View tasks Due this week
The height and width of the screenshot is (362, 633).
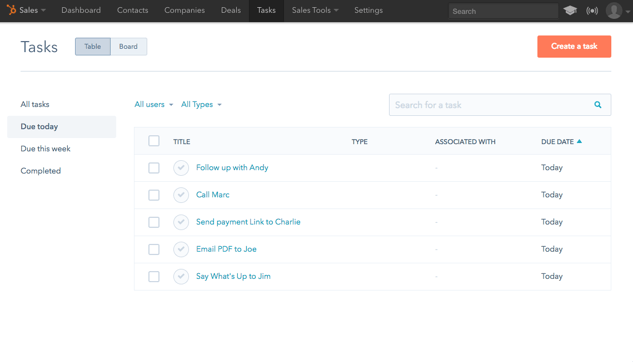click(x=45, y=149)
